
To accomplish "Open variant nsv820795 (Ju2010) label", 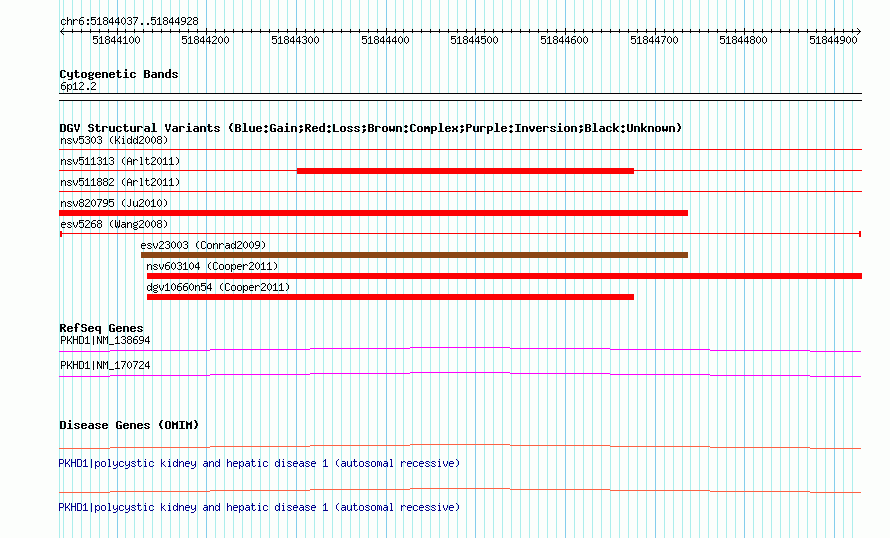I will pos(114,203).
